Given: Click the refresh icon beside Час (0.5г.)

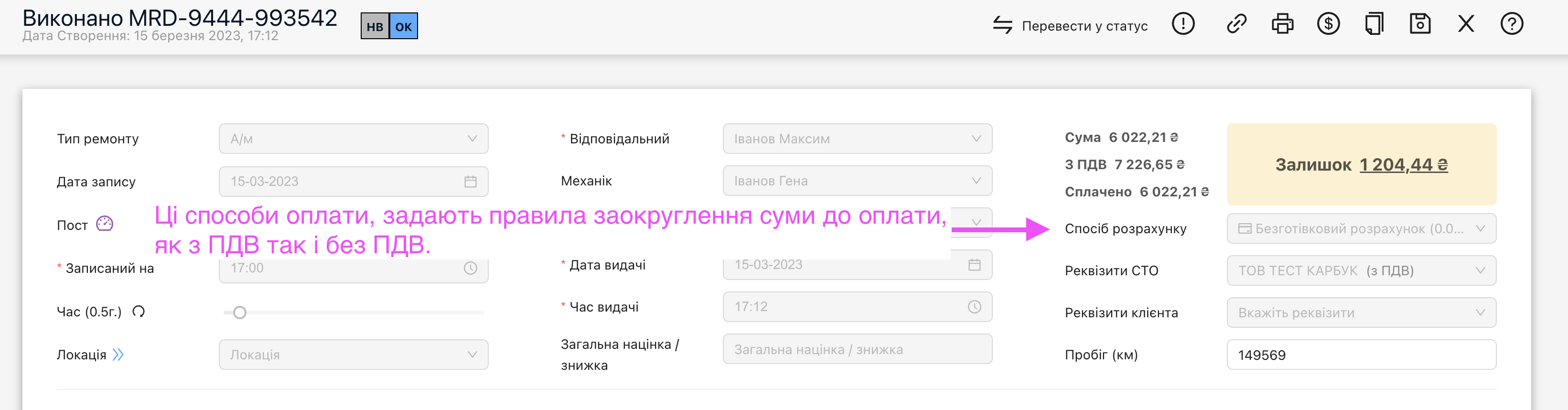Looking at the screenshot, I should click(139, 312).
